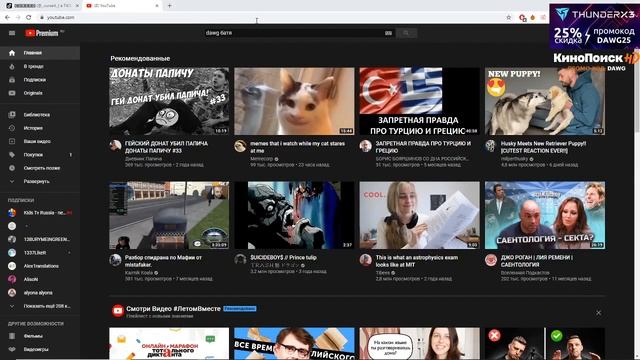Open Тотальный диктант marathon thumbnail
Viewport: 640px width, 360px height.
point(169,344)
